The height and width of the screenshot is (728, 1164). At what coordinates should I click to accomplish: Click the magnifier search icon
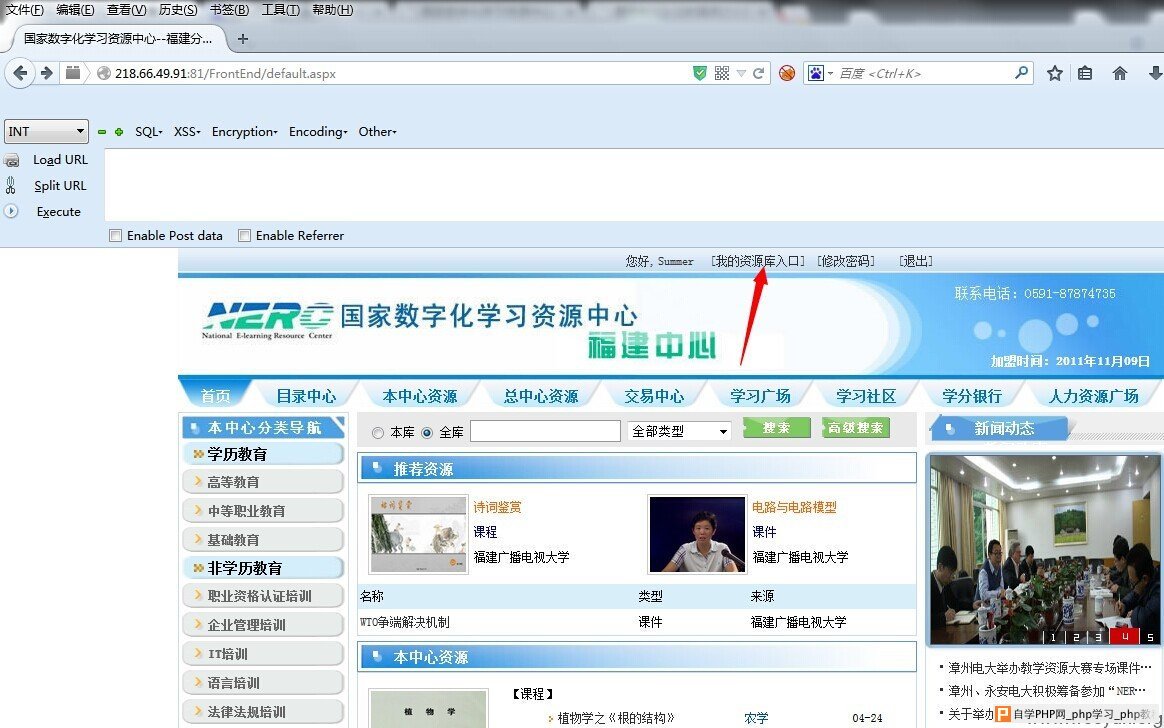coord(1021,73)
